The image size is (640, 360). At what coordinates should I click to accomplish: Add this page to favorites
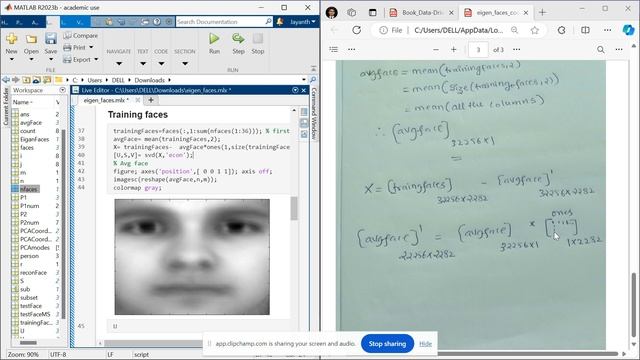pos(535,30)
